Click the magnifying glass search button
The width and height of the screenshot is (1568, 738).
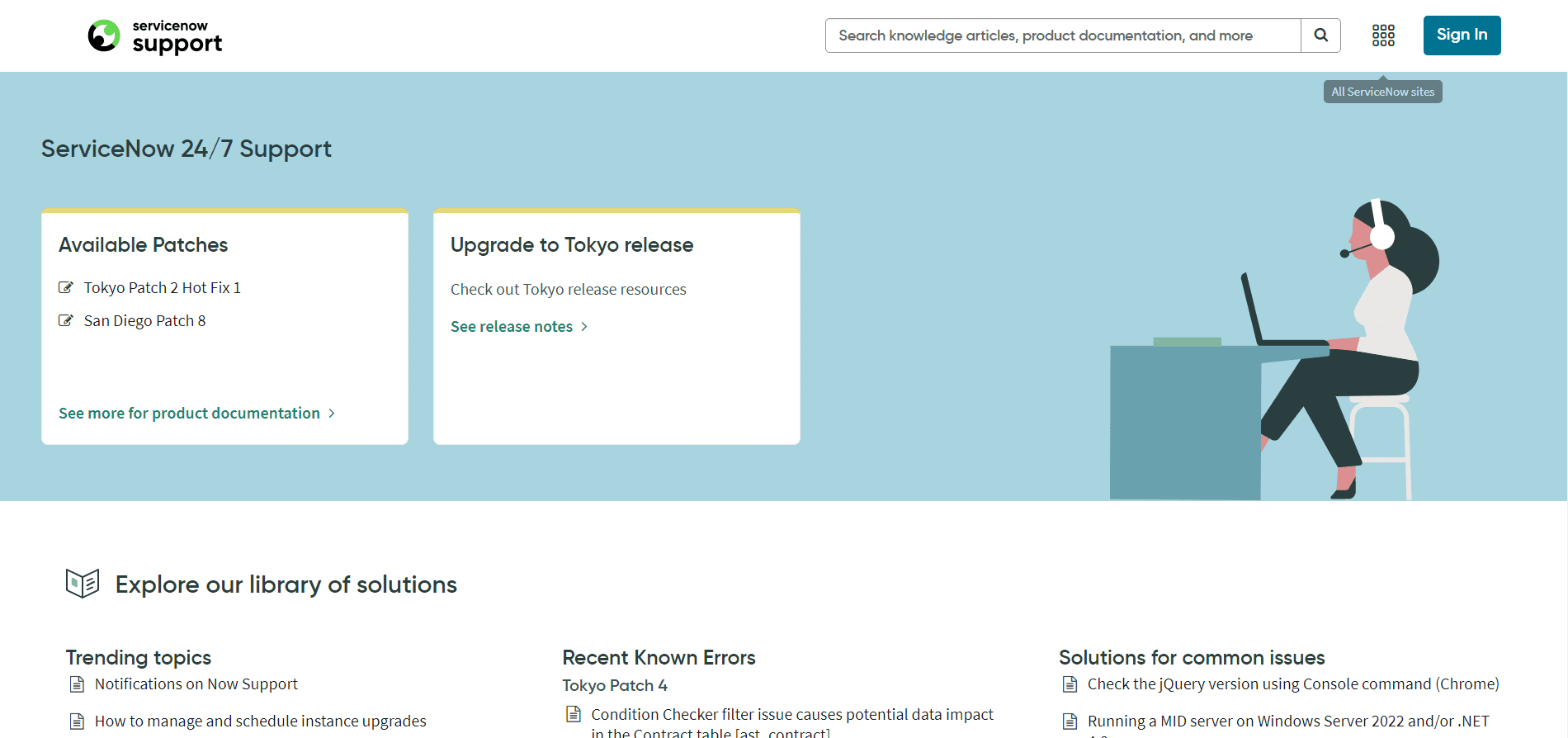click(x=1320, y=35)
